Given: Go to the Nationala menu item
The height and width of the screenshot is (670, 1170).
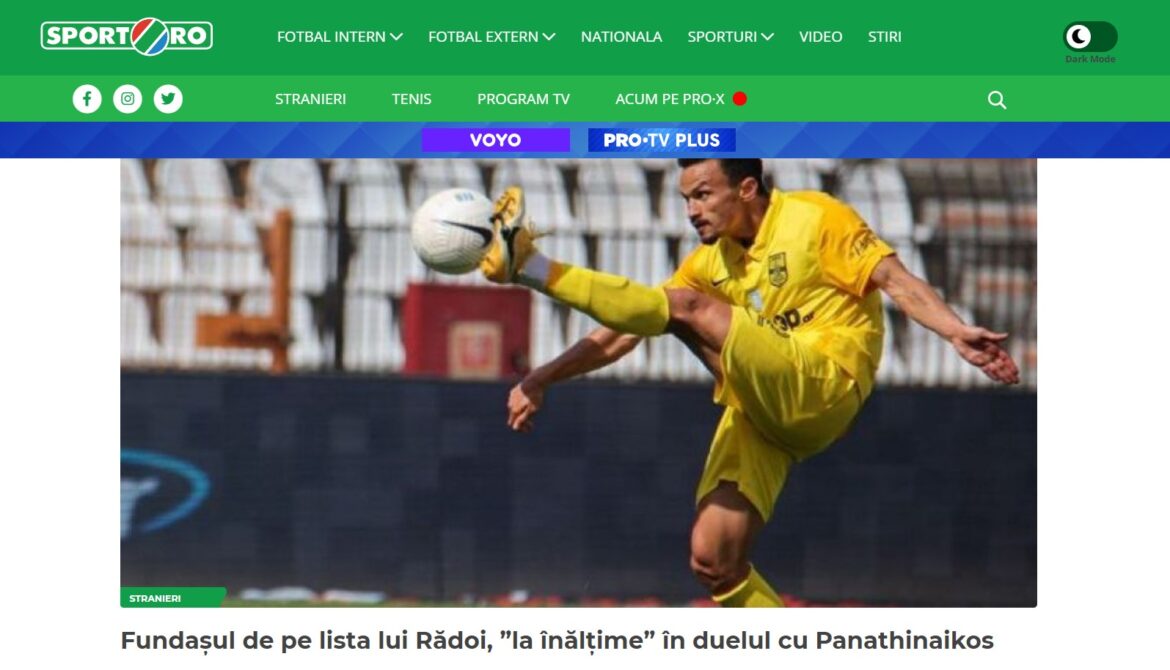Looking at the screenshot, I should pos(622,37).
